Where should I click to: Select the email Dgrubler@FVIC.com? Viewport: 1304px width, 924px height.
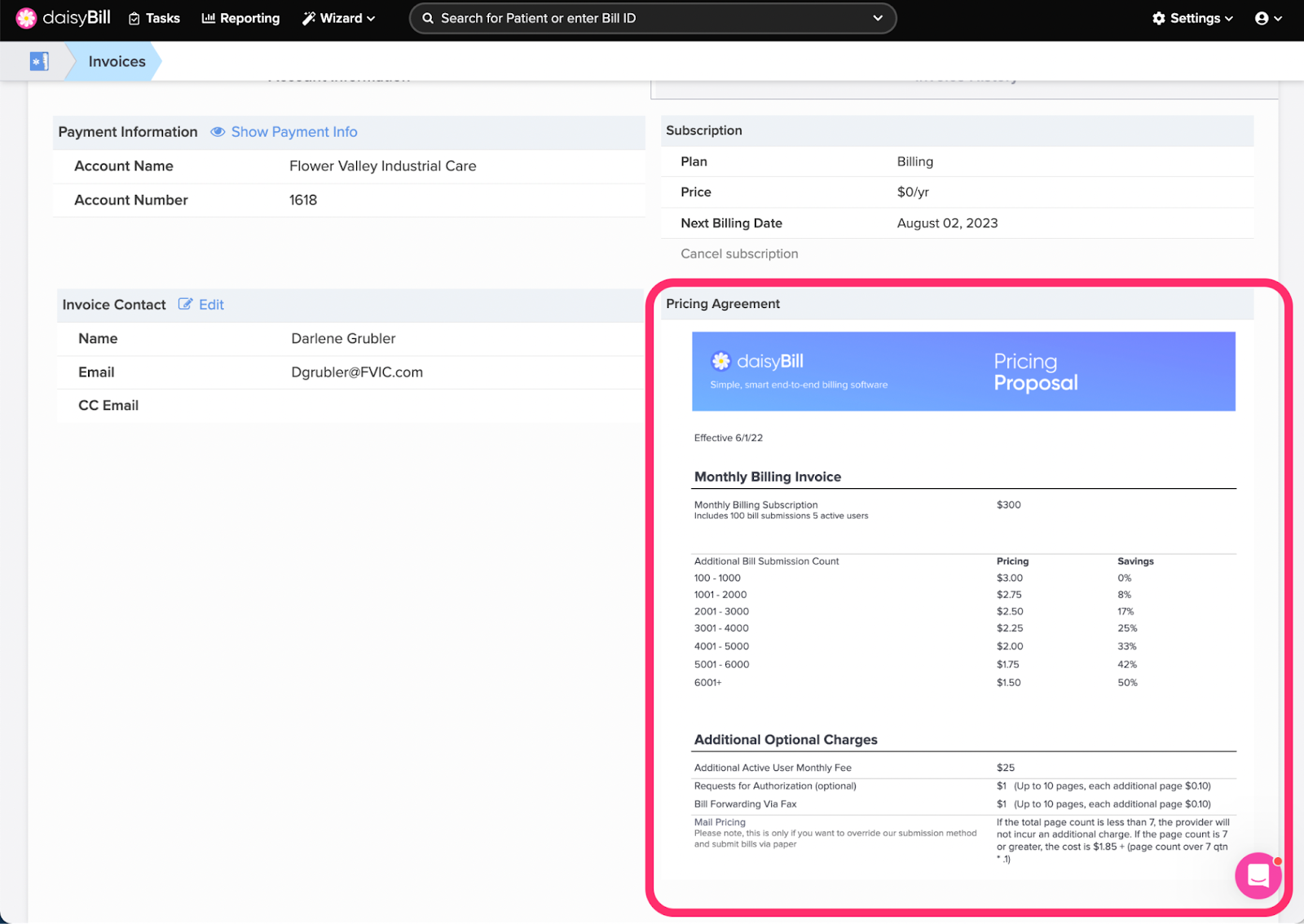[357, 372]
